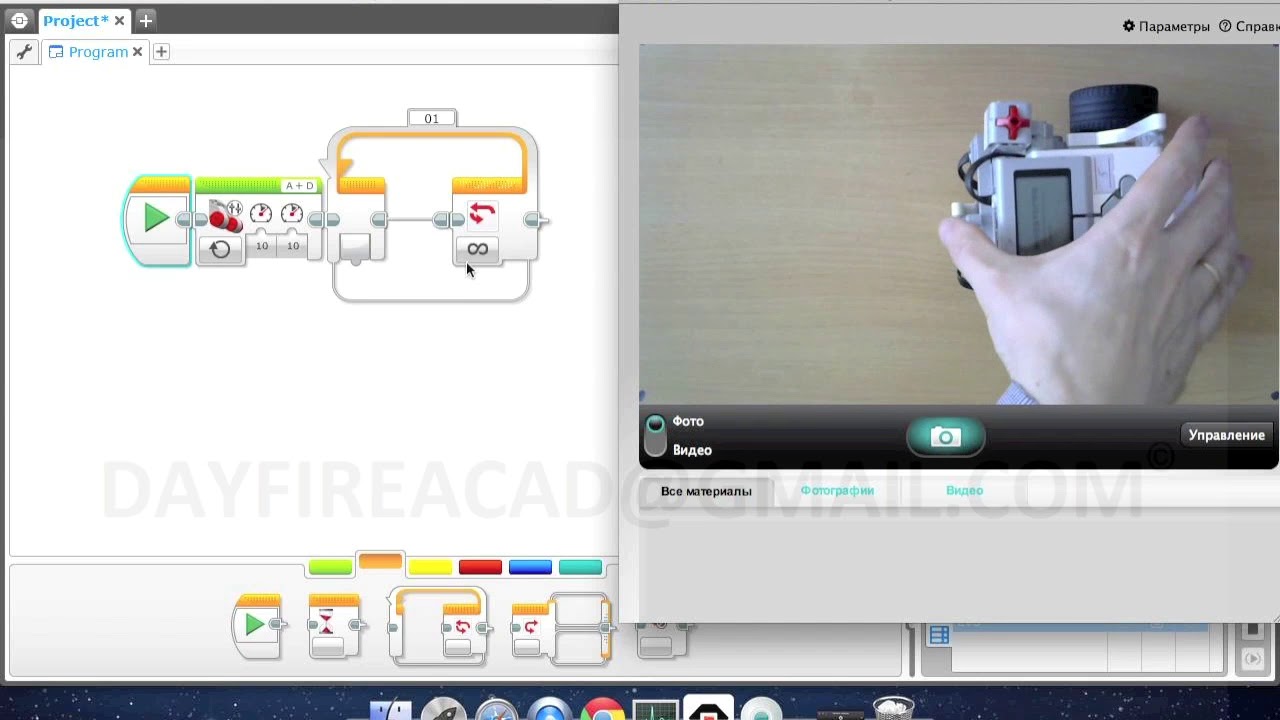1280x720 pixels.
Task: Switch to blue Advanced palette tab
Action: 530,567
